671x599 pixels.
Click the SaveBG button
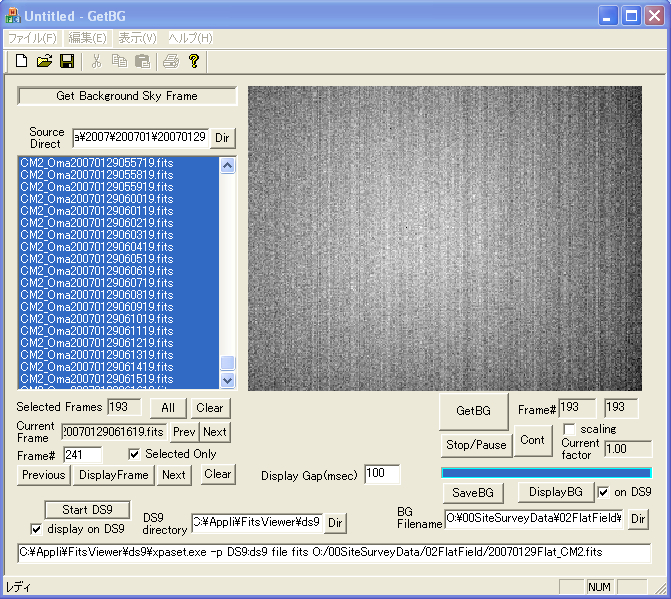pyautogui.click(x=473, y=492)
